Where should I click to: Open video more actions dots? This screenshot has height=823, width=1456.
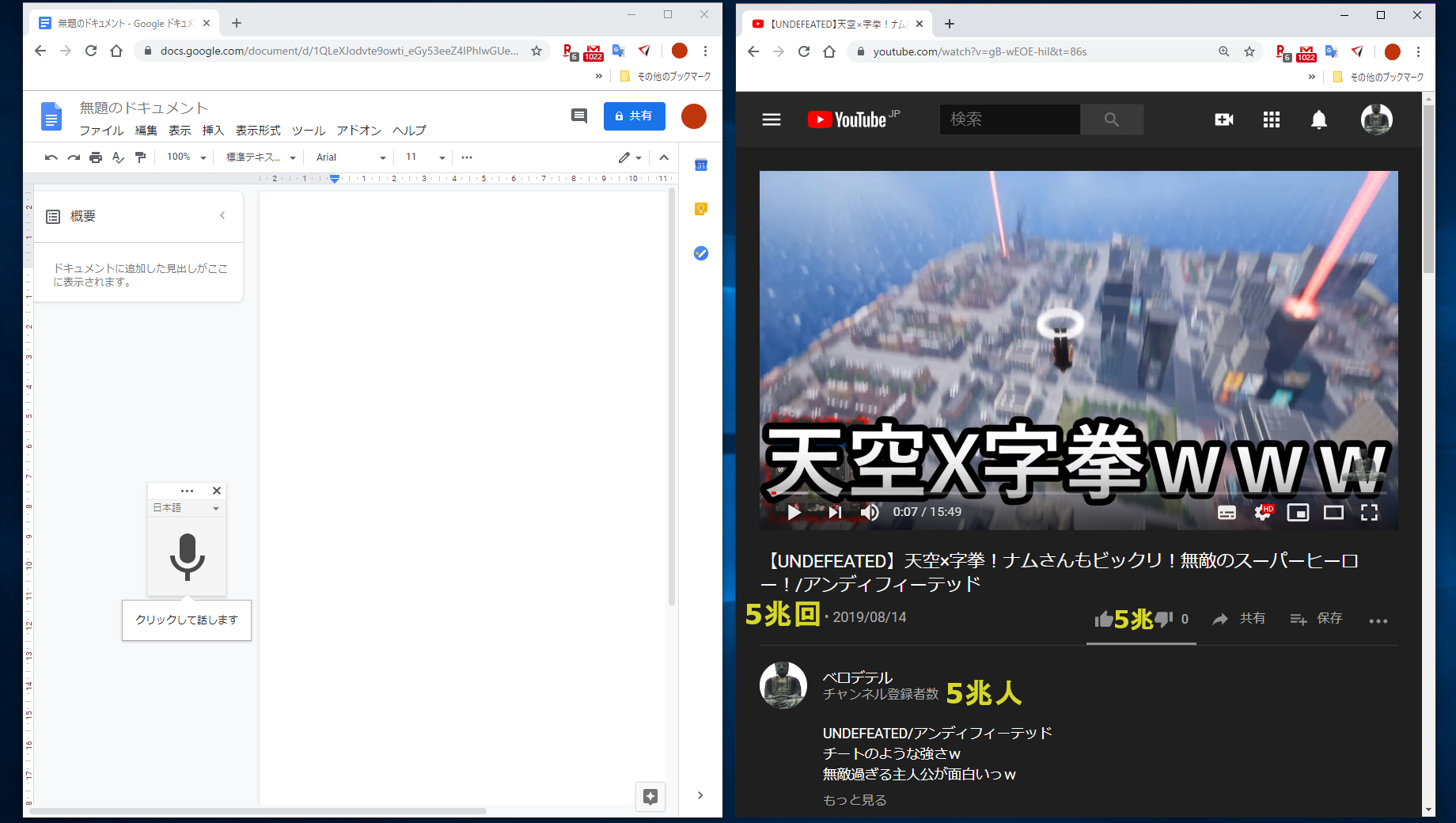tap(1378, 620)
